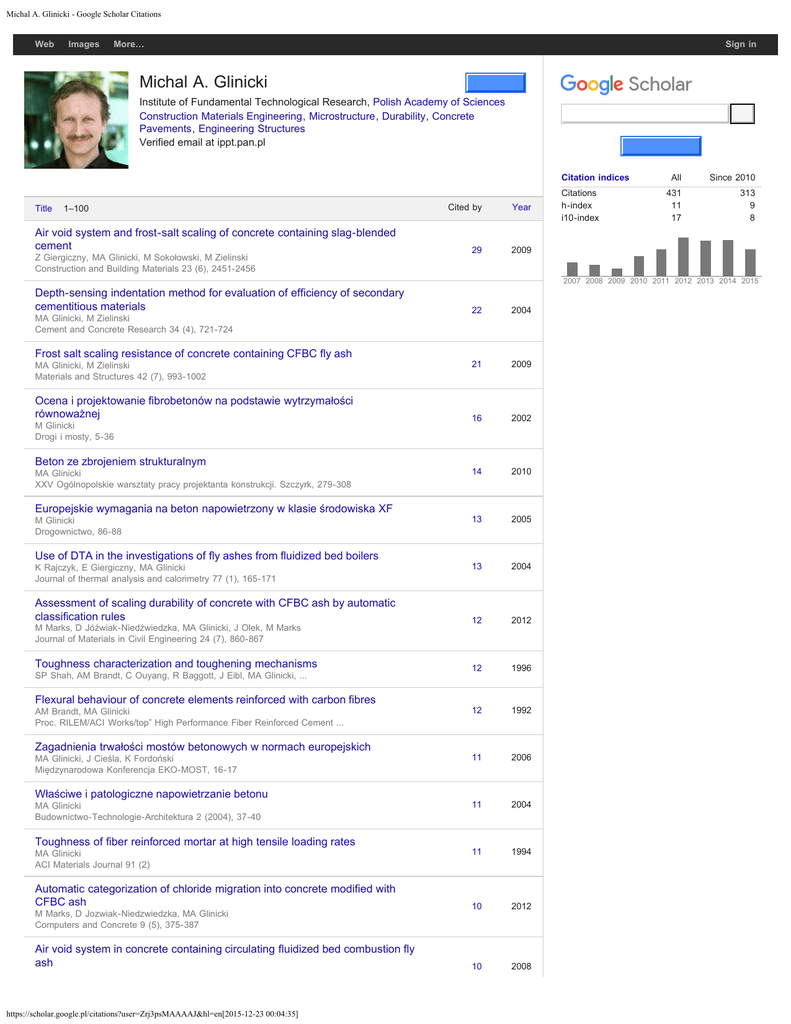This screenshot has height=1024, width=791.
Task: Open the Citation indices link
Action: pyautogui.click(x=595, y=178)
